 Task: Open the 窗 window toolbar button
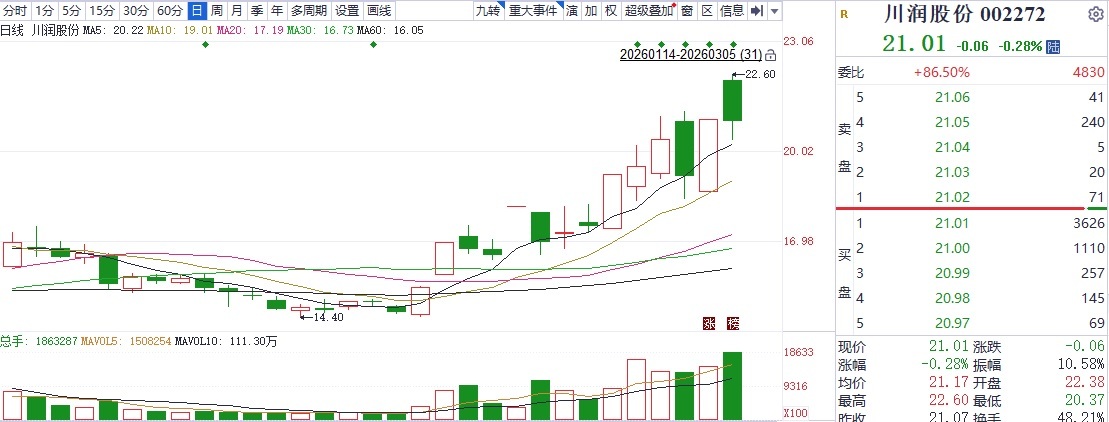coord(687,11)
